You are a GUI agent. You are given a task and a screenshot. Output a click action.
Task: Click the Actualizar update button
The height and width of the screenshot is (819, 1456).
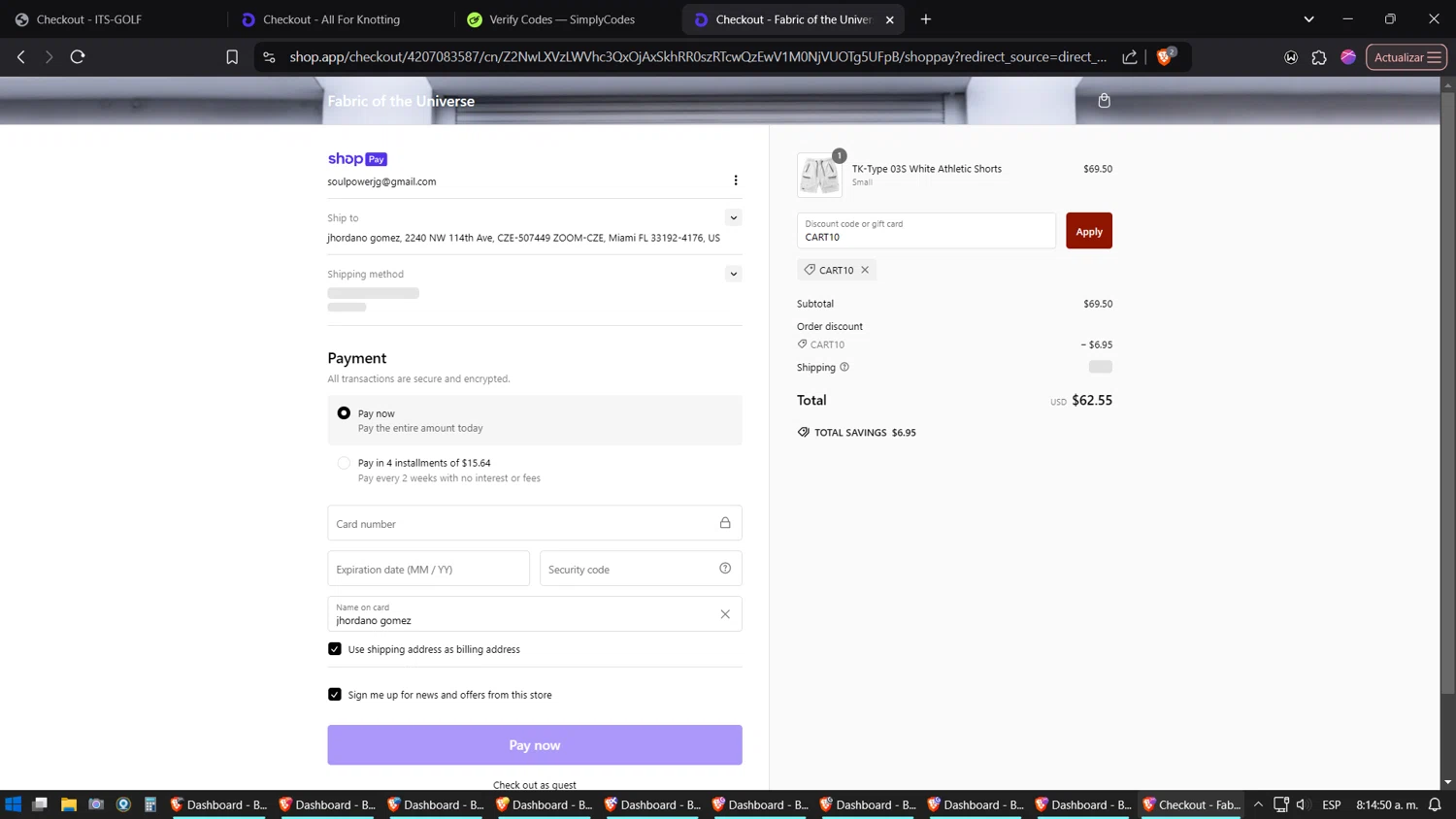click(x=1406, y=57)
